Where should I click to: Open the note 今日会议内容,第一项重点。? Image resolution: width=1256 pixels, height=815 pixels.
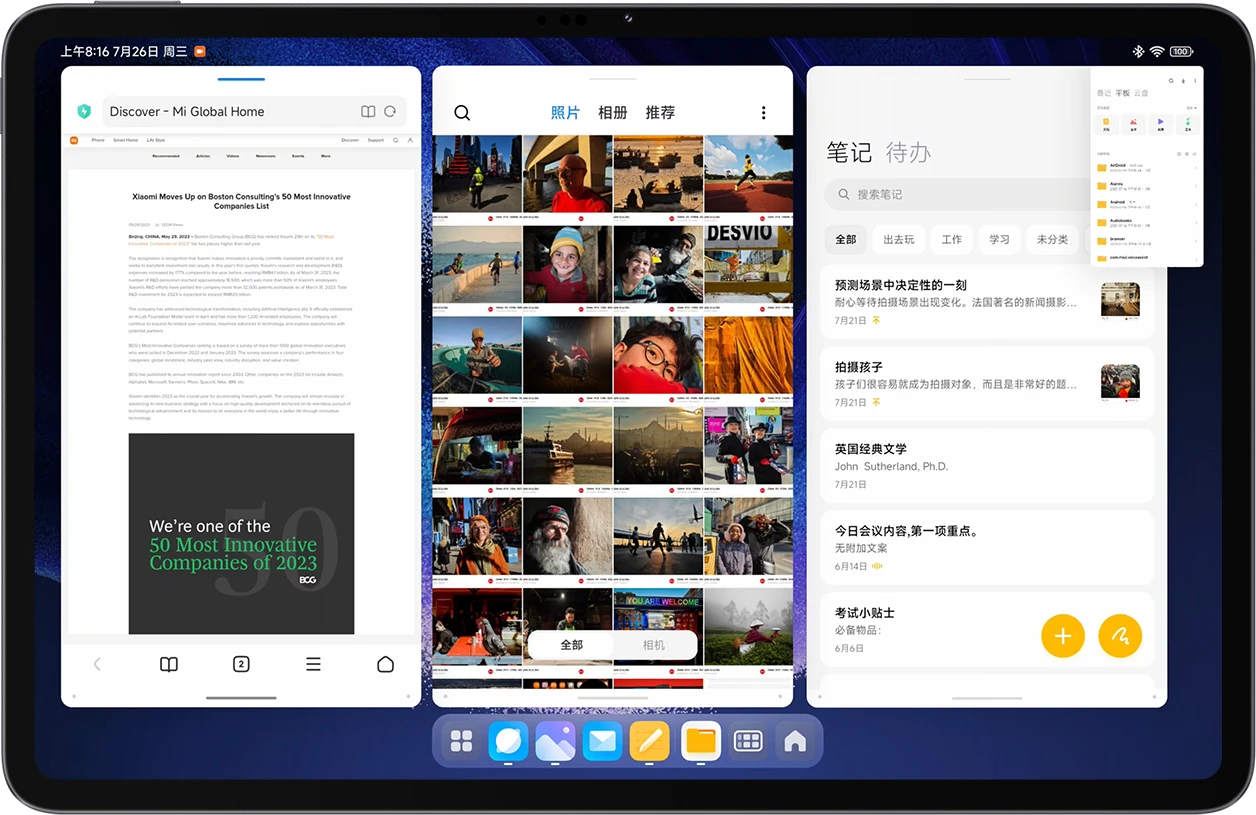pos(987,548)
